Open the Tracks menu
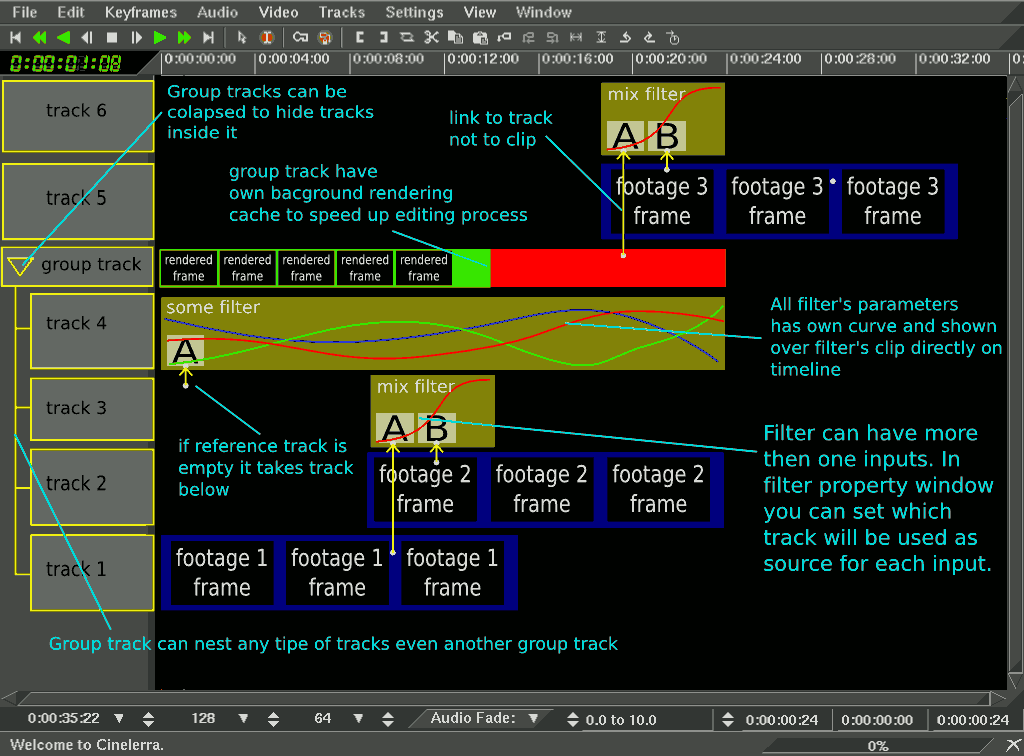This screenshot has width=1024, height=756. 342,12
